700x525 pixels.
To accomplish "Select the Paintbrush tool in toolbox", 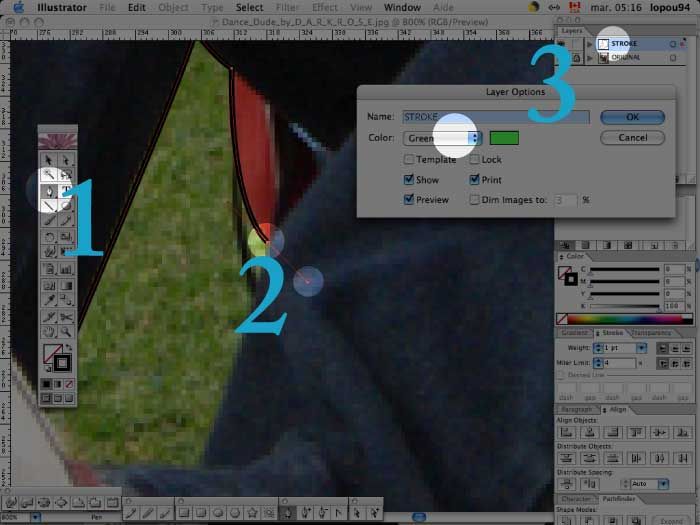I will (x=49, y=221).
